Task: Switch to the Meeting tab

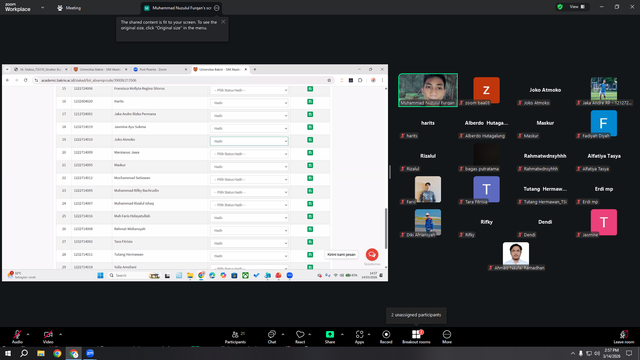Action: pyautogui.click(x=69, y=8)
